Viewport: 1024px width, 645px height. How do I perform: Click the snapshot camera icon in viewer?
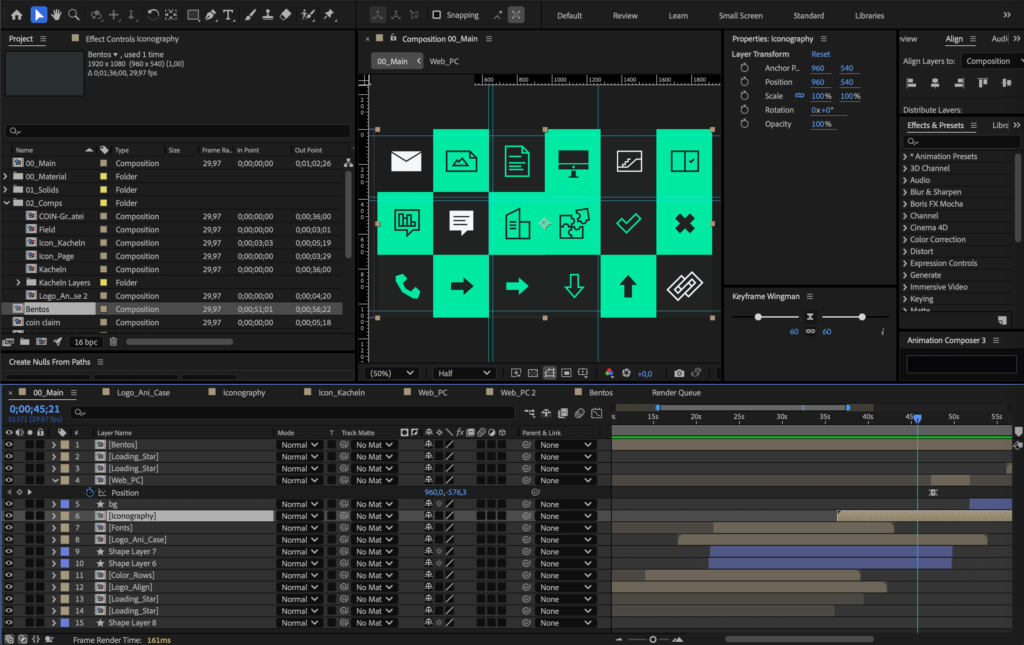pos(679,373)
